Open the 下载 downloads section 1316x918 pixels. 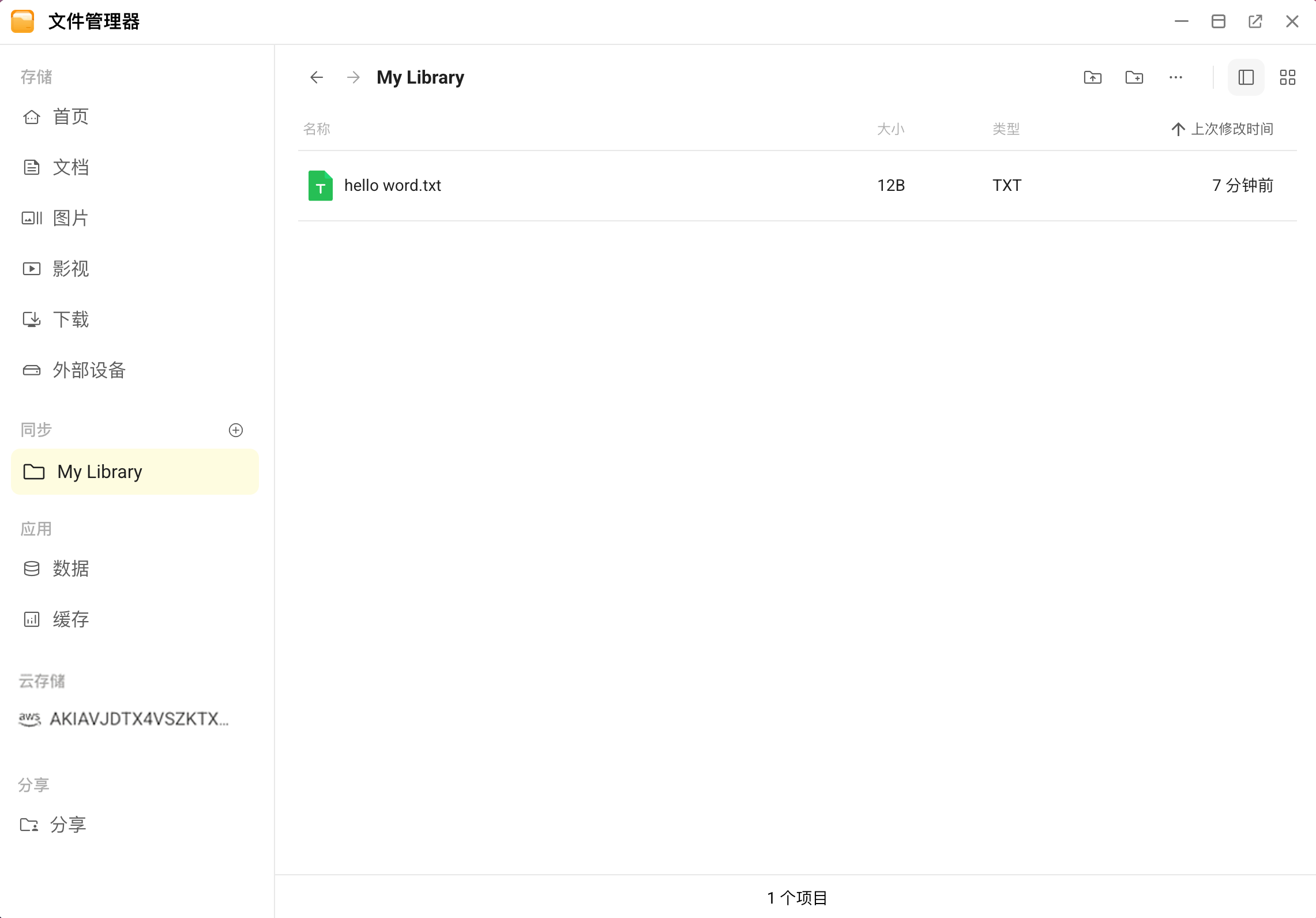(70, 320)
